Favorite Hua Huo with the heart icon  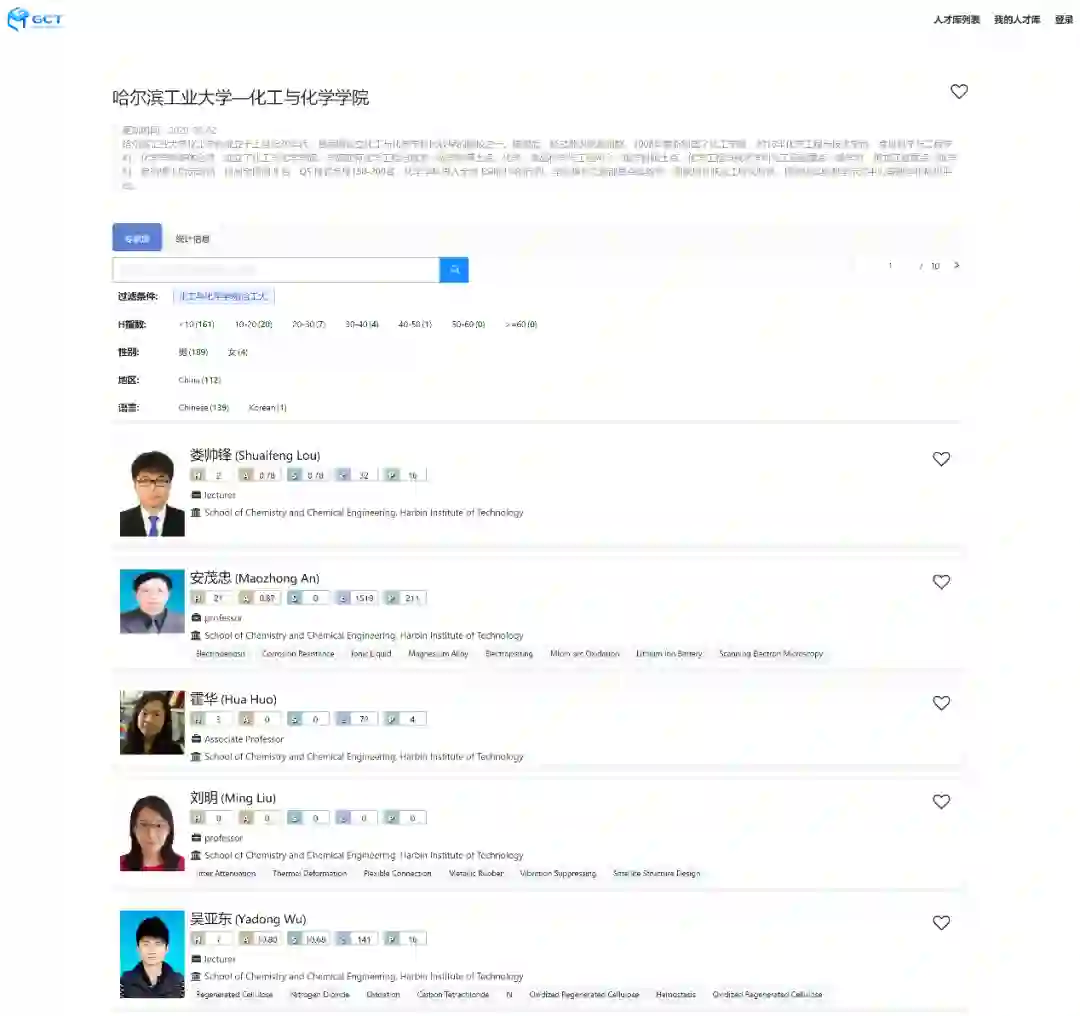click(941, 703)
